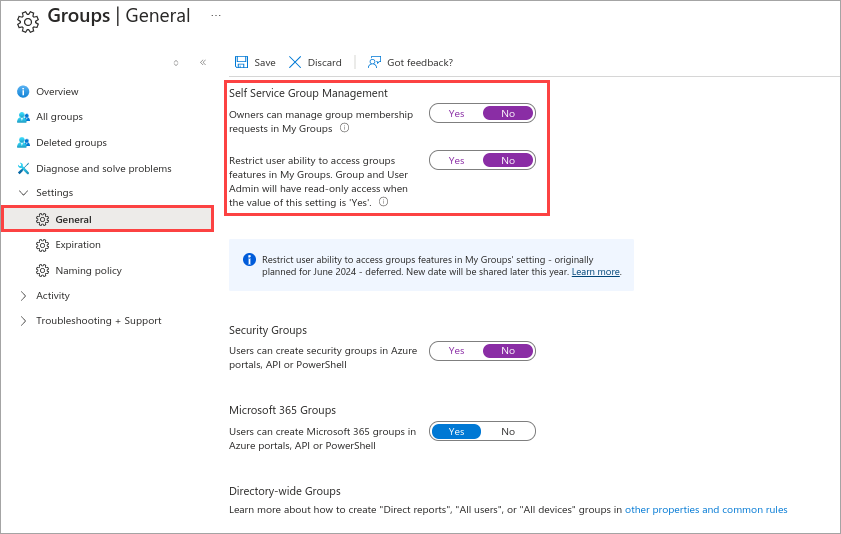
Task: Open Diagnose and solve problems
Action: [104, 168]
